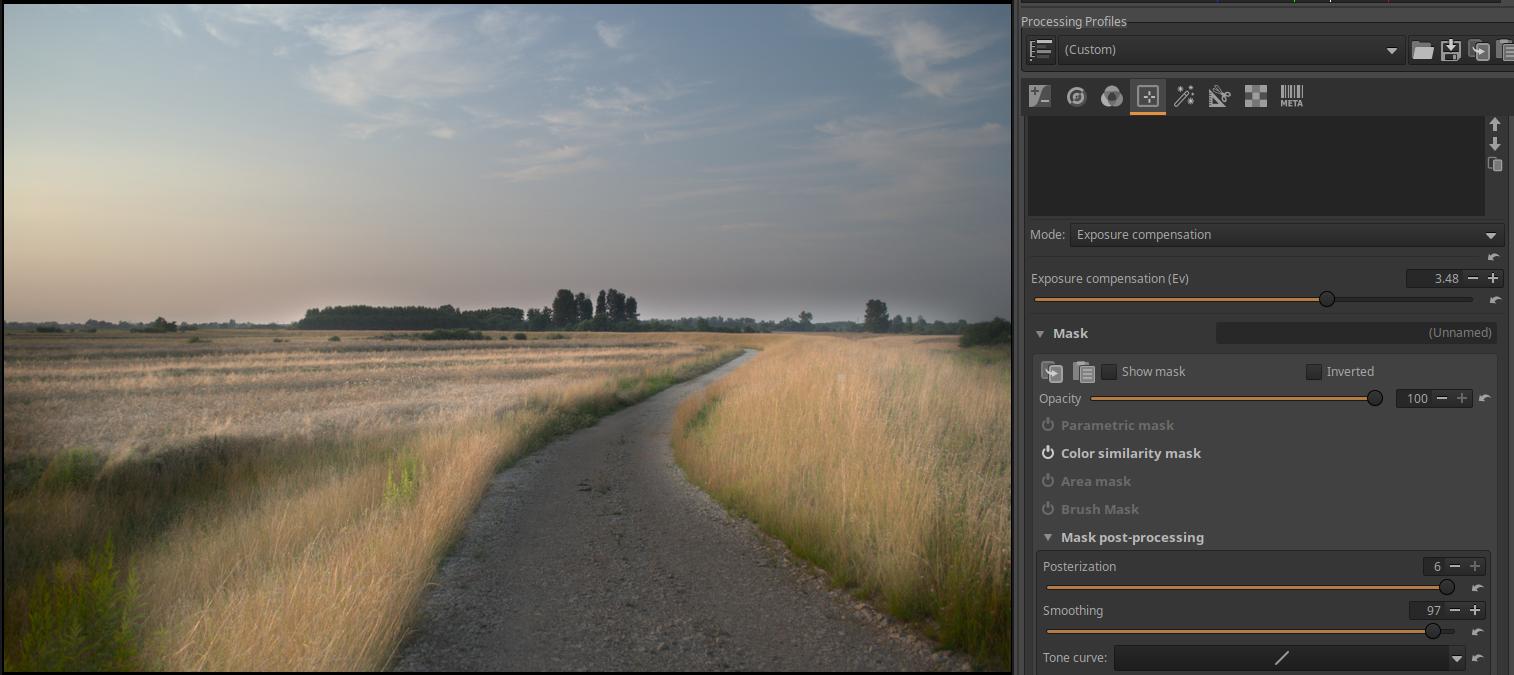
Task: Reset the Opacity slider to default
Action: tap(1484, 398)
